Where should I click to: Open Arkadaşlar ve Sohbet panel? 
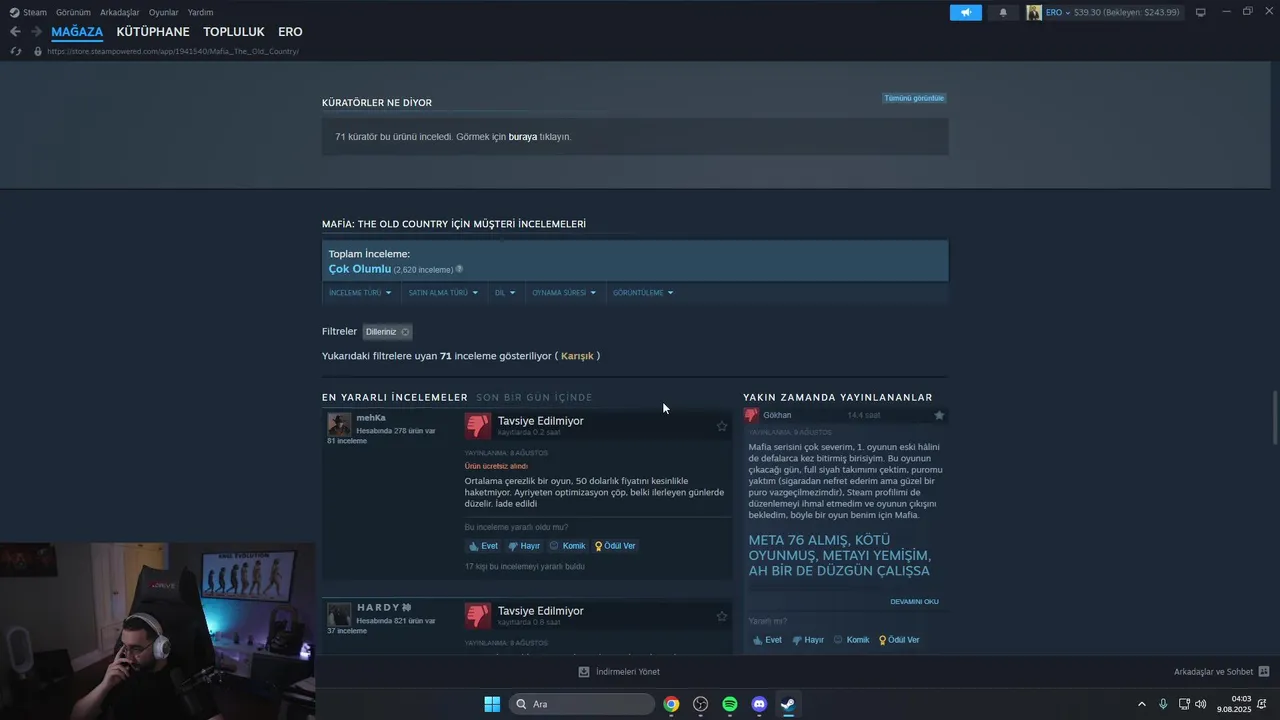coord(1221,672)
